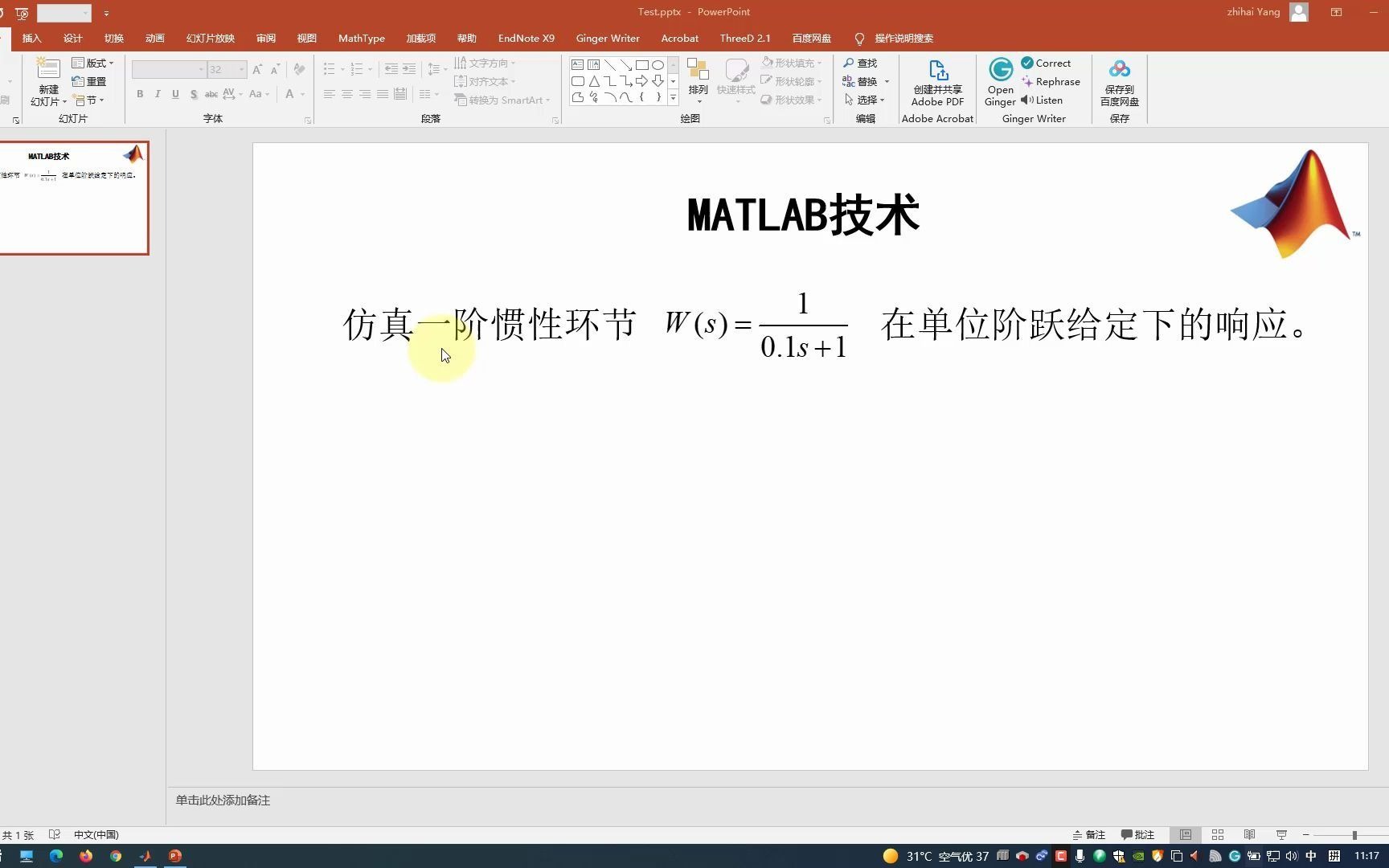Select slide 1 thumbnail in panel
1389x868 pixels.
(74, 198)
